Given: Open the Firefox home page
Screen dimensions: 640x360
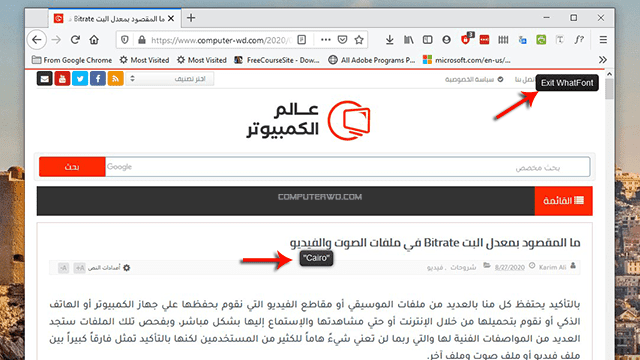Looking at the screenshot, I should 94,40.
